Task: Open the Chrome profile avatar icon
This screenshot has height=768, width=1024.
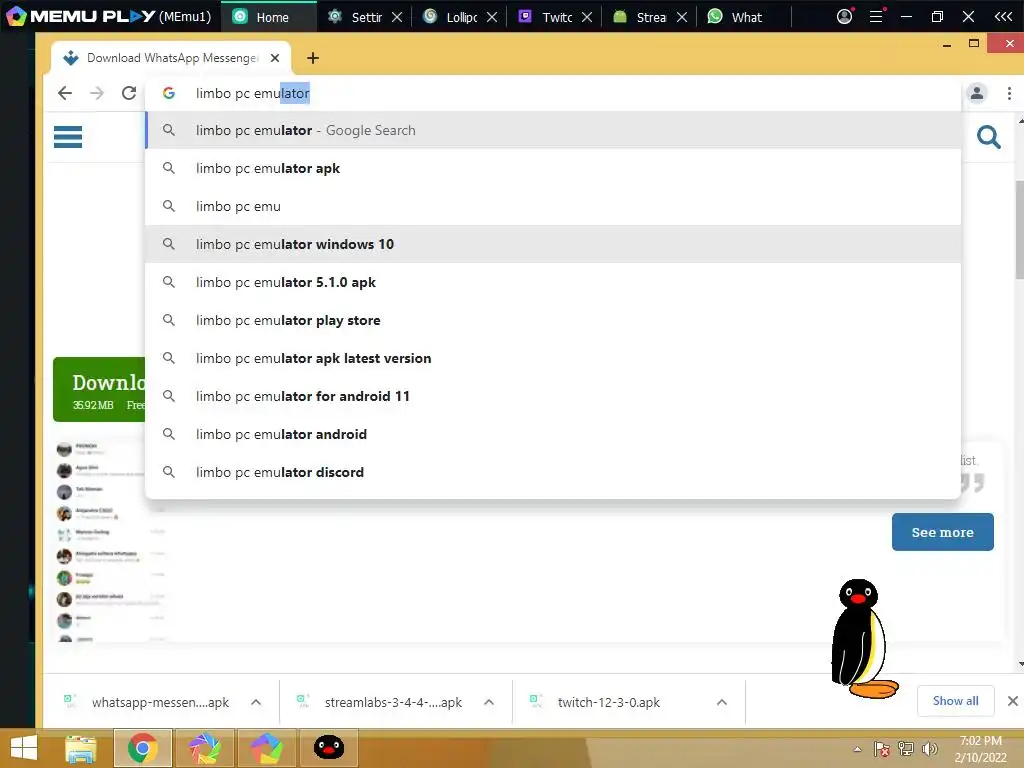Action: point(976,93)
